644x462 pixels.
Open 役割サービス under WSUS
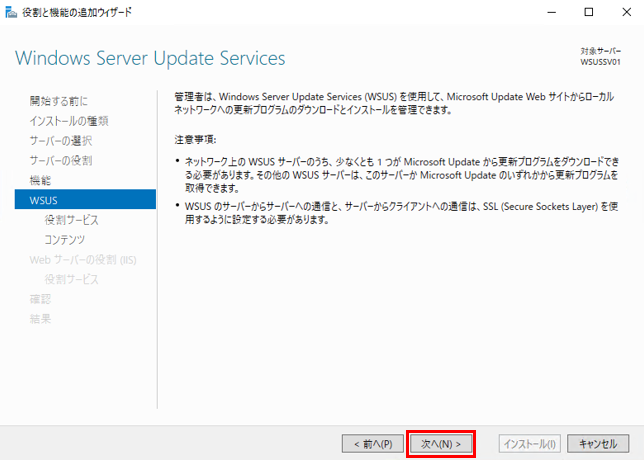point(71,220)
